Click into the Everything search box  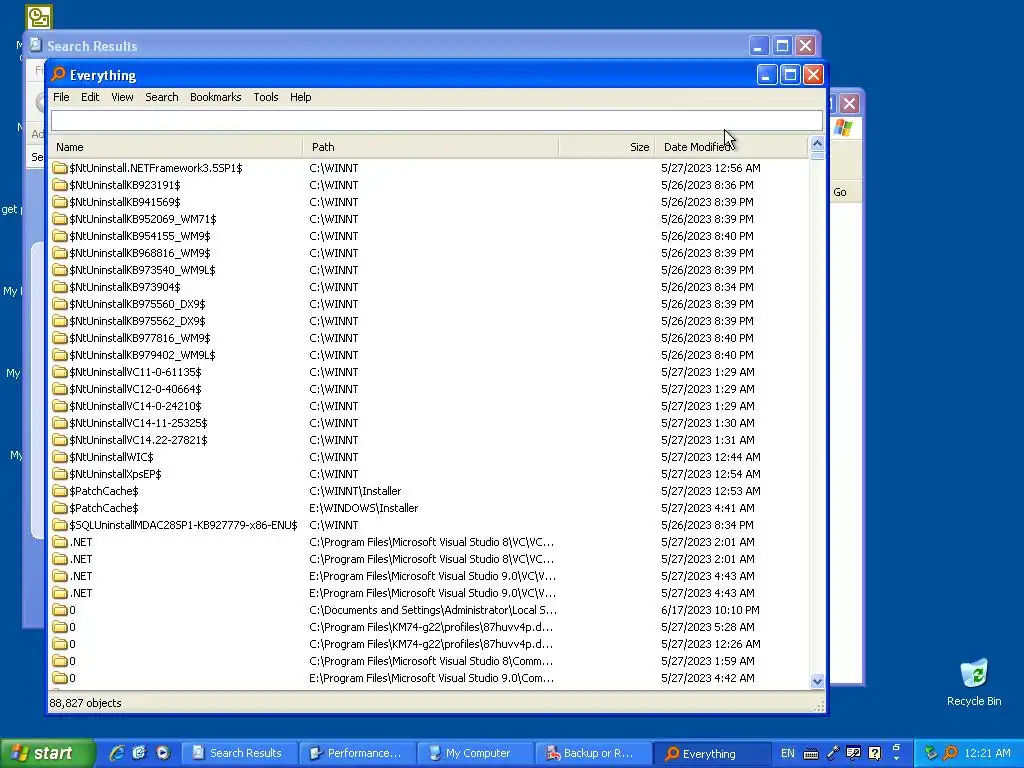[x=436, y=120]
